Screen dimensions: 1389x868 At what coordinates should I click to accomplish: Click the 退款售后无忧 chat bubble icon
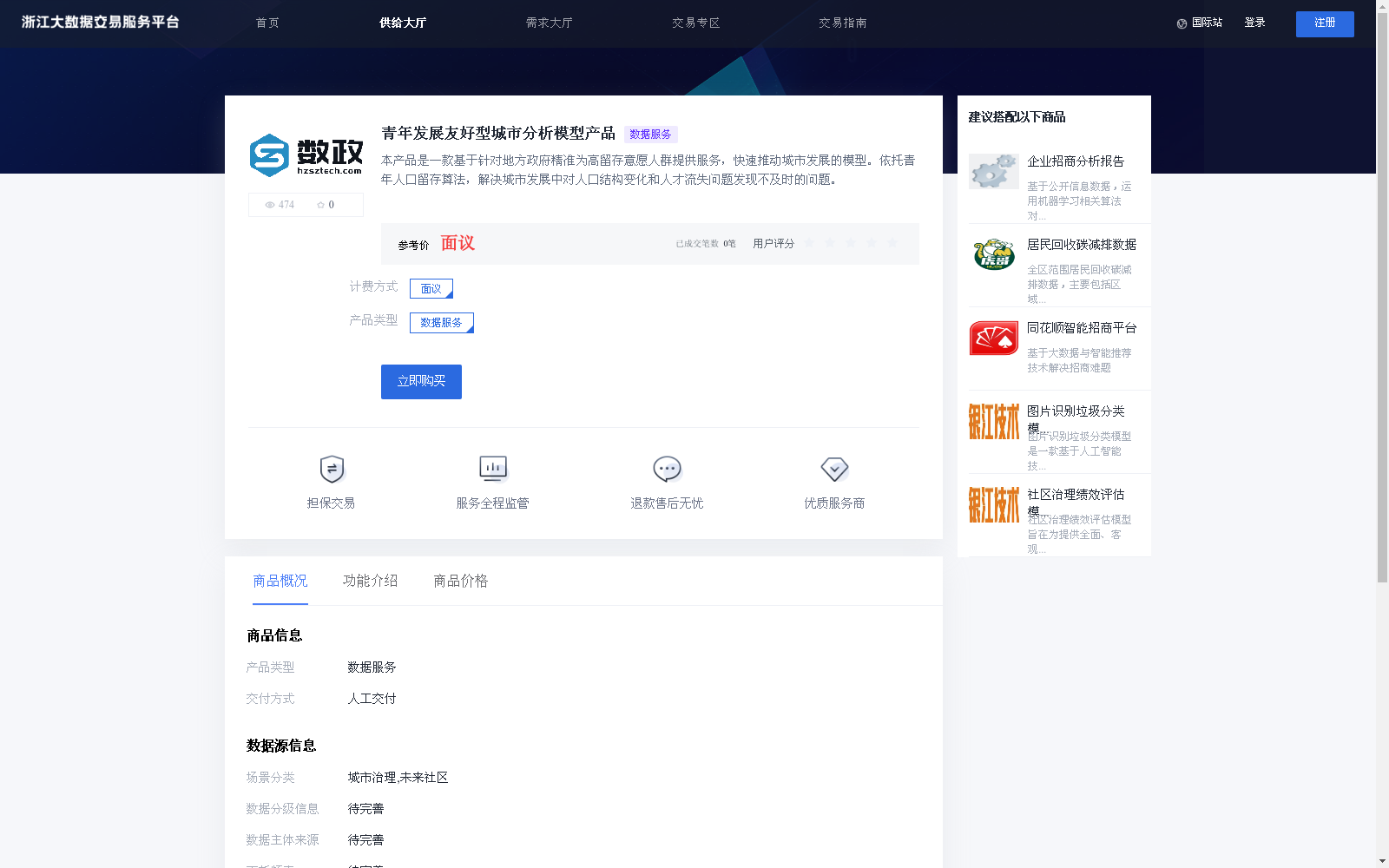667,470
